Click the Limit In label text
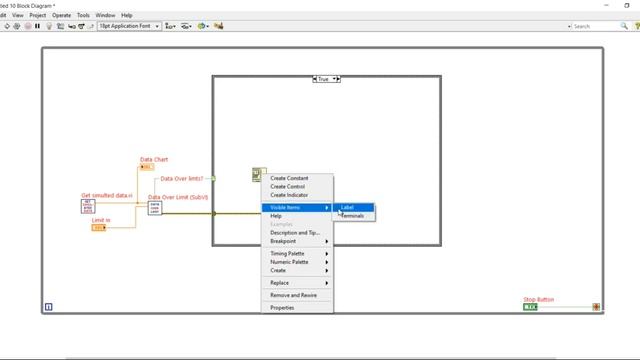This screenshot has width=640, height=360. click(x=101, y=220)
